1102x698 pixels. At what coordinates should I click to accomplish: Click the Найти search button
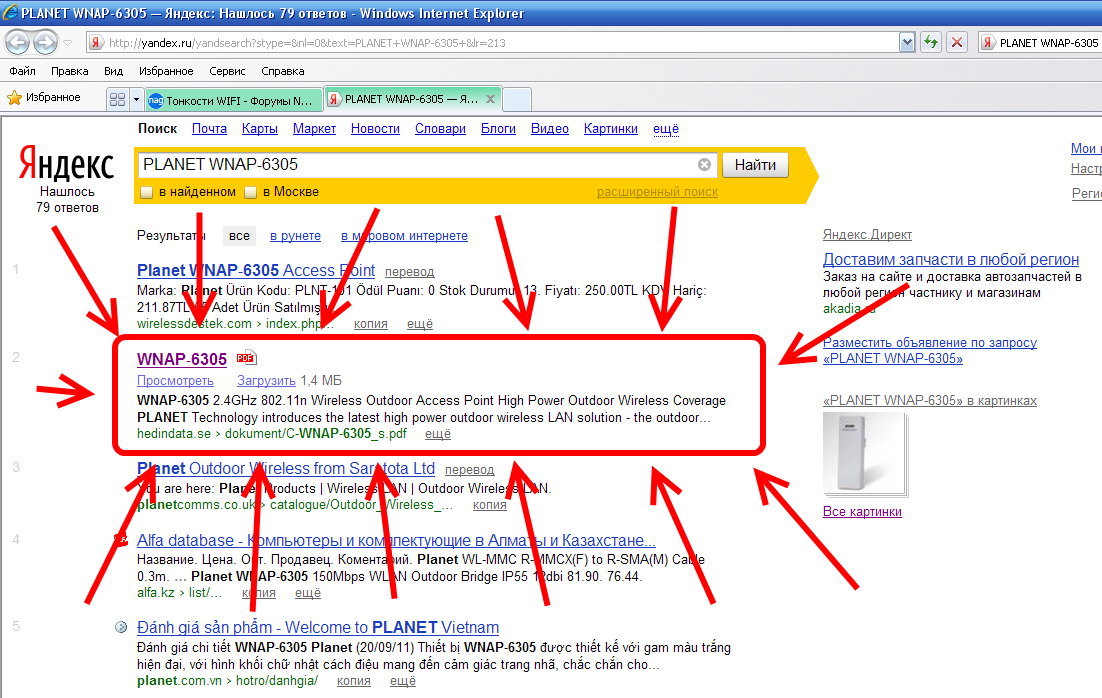tap(756, 165)
